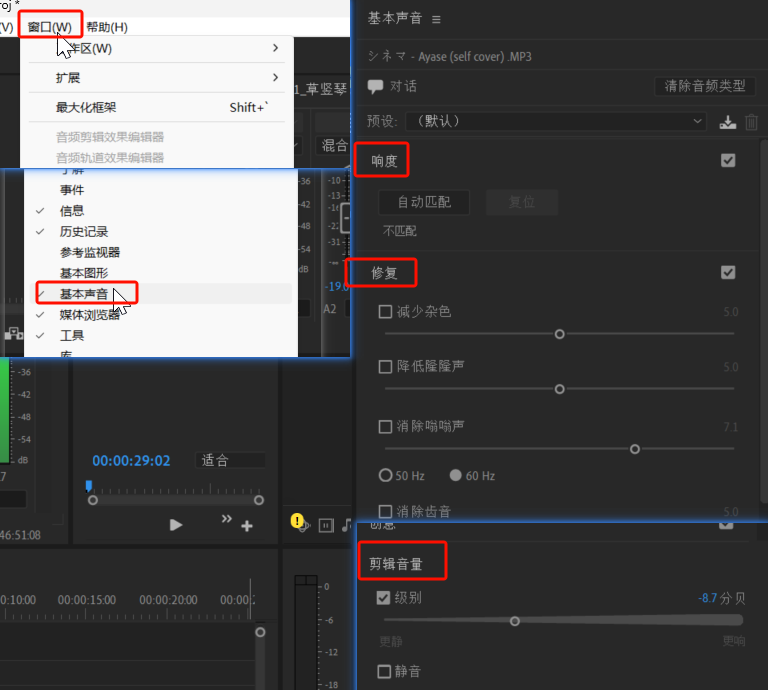The height and width of the screenshot is (690, 768).
Task: Toggle the 修复 section checkbox
Action: coord(728,272)
